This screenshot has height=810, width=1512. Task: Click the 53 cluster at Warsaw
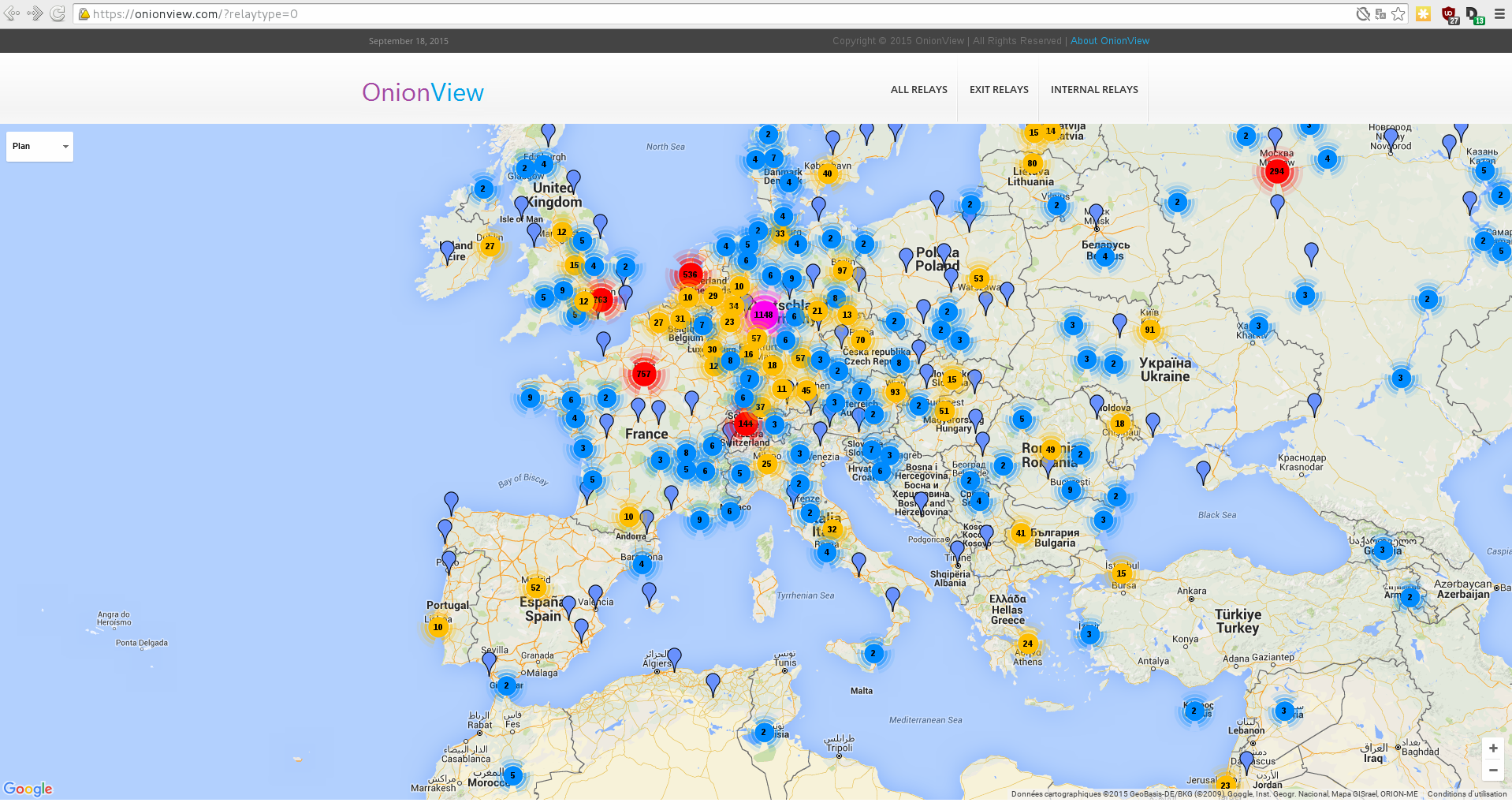pos(978,278)
